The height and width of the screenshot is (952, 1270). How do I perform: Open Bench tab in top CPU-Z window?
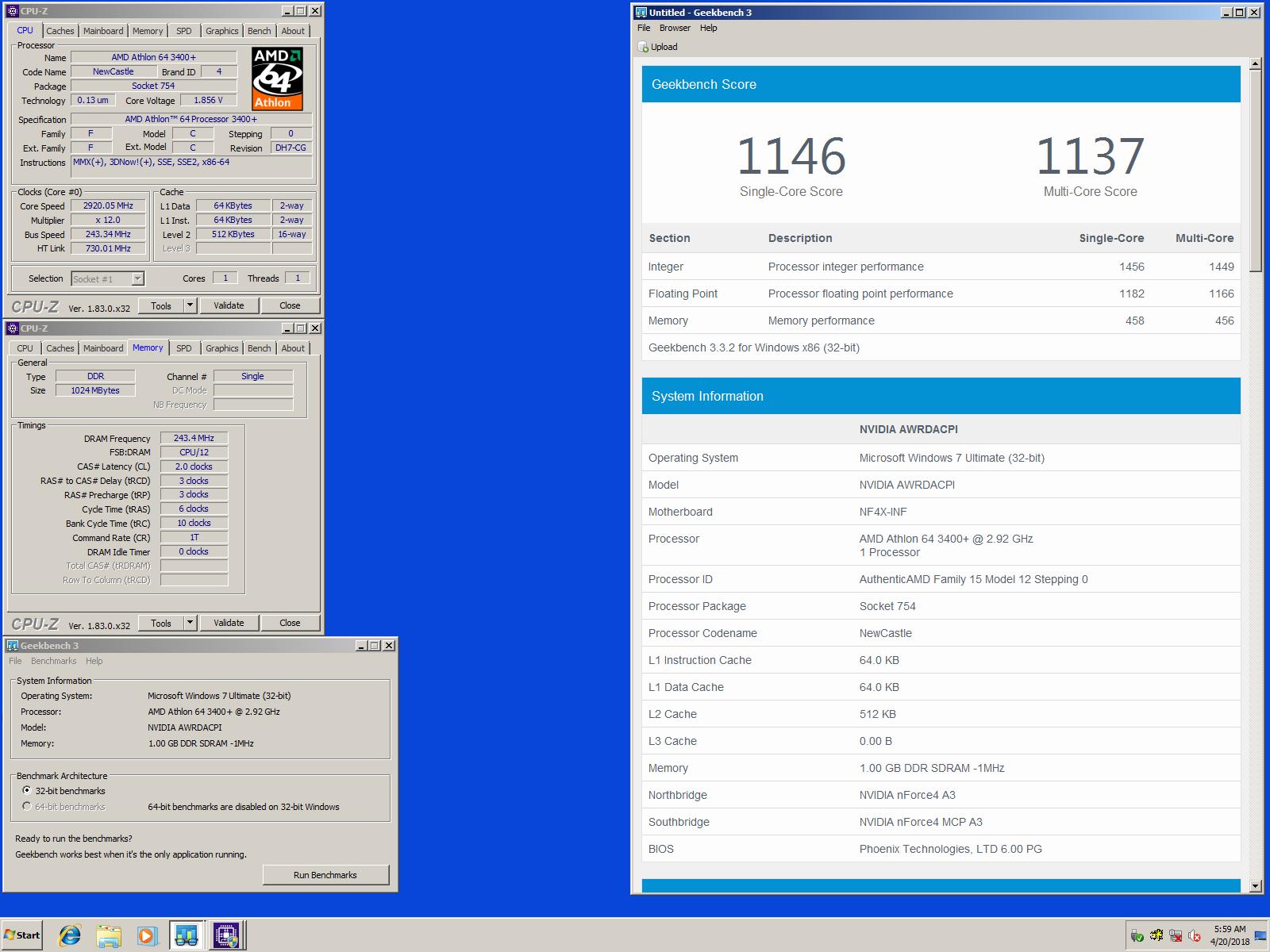tap(259, 31)
